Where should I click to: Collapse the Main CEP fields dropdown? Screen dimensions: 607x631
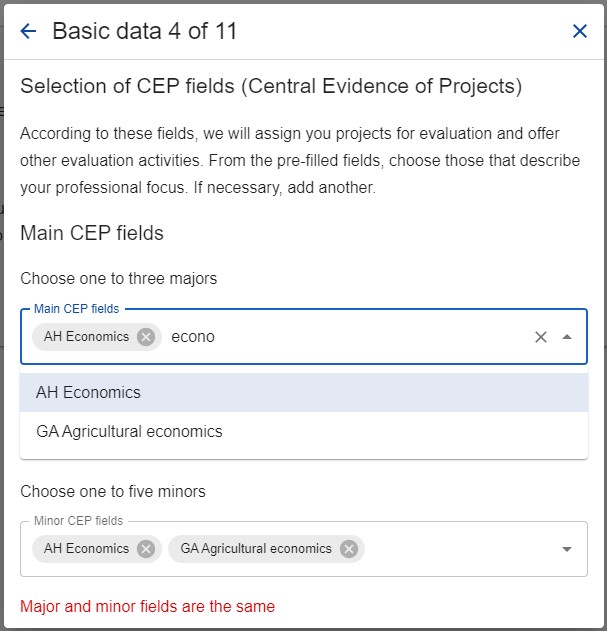click(567, 337)
